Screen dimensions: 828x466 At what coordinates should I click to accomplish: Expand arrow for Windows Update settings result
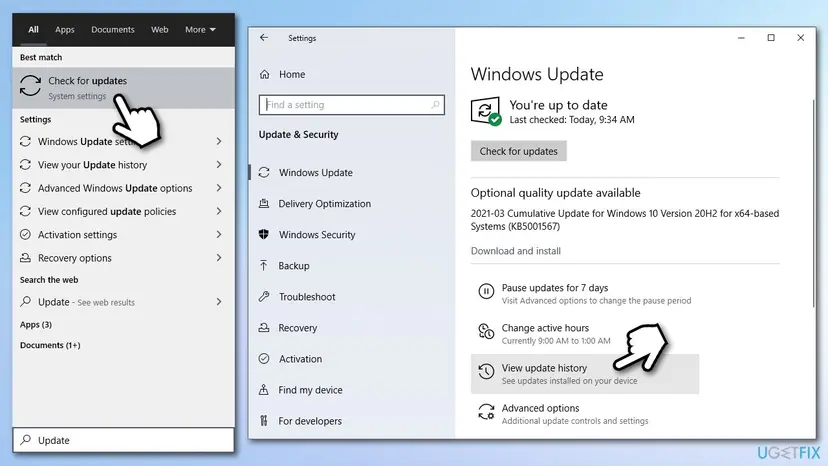(219, 142)
